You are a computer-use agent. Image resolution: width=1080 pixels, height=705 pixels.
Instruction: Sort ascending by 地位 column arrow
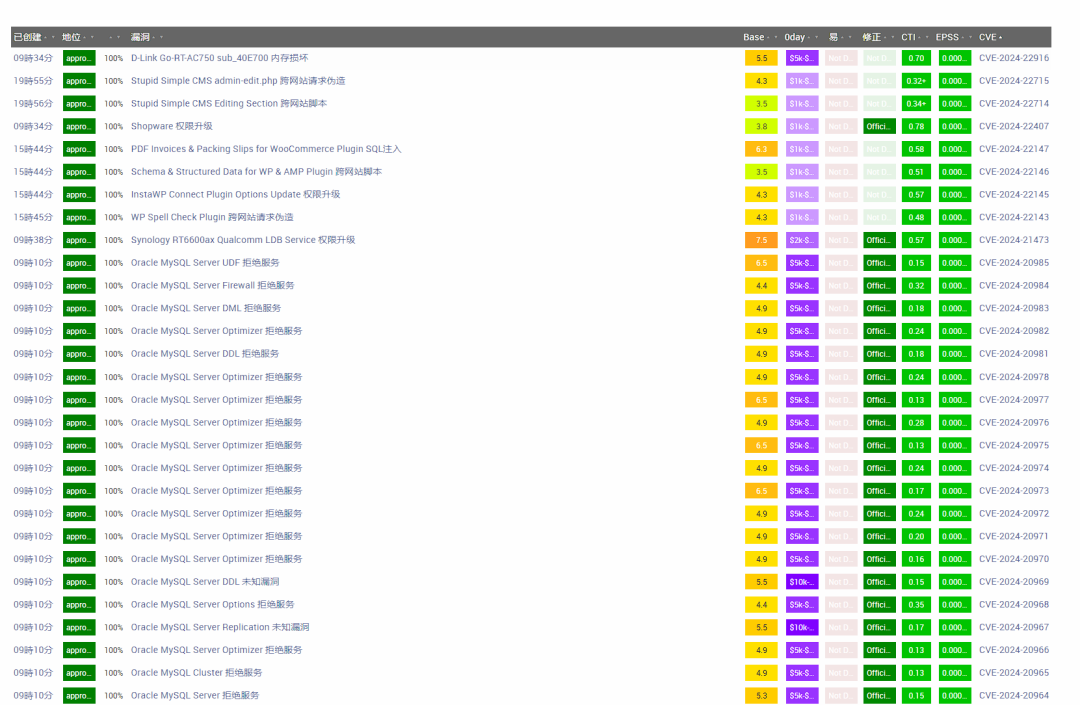pyautogui.click(x=85, y=37)
